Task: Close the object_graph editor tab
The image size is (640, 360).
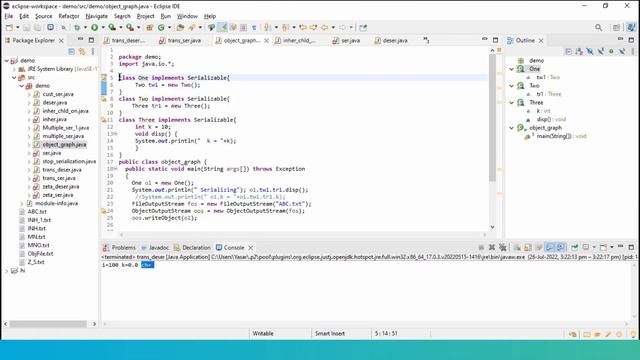Action: coord(267,40)
